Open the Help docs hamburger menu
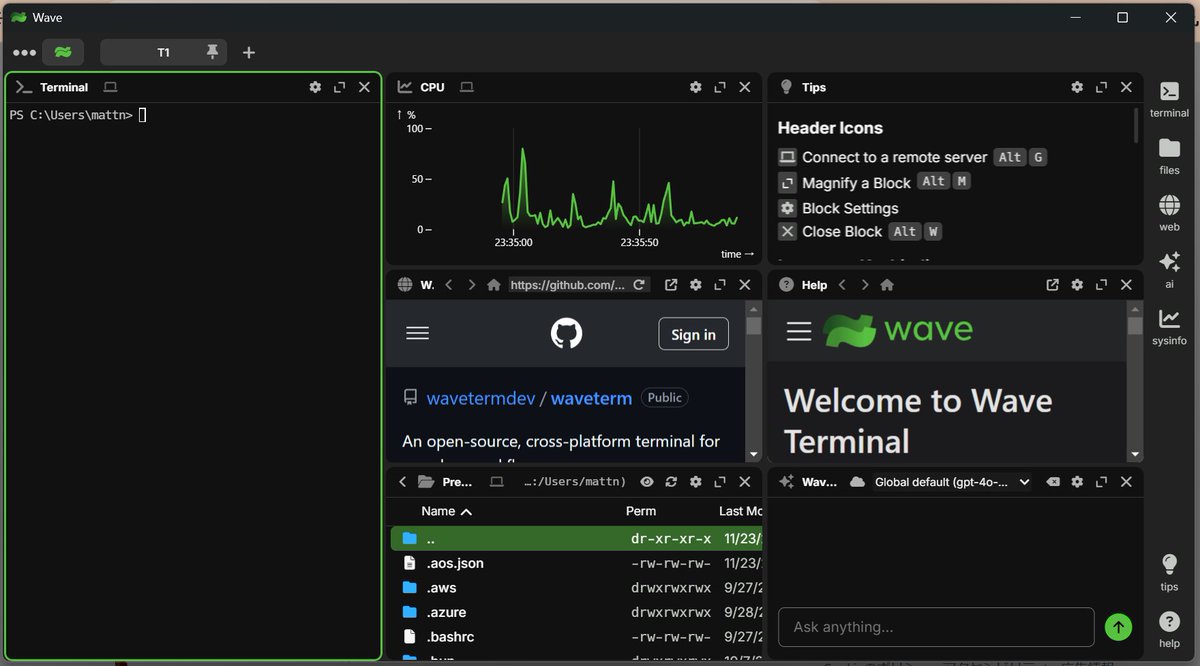 click(x=799, y=331)
